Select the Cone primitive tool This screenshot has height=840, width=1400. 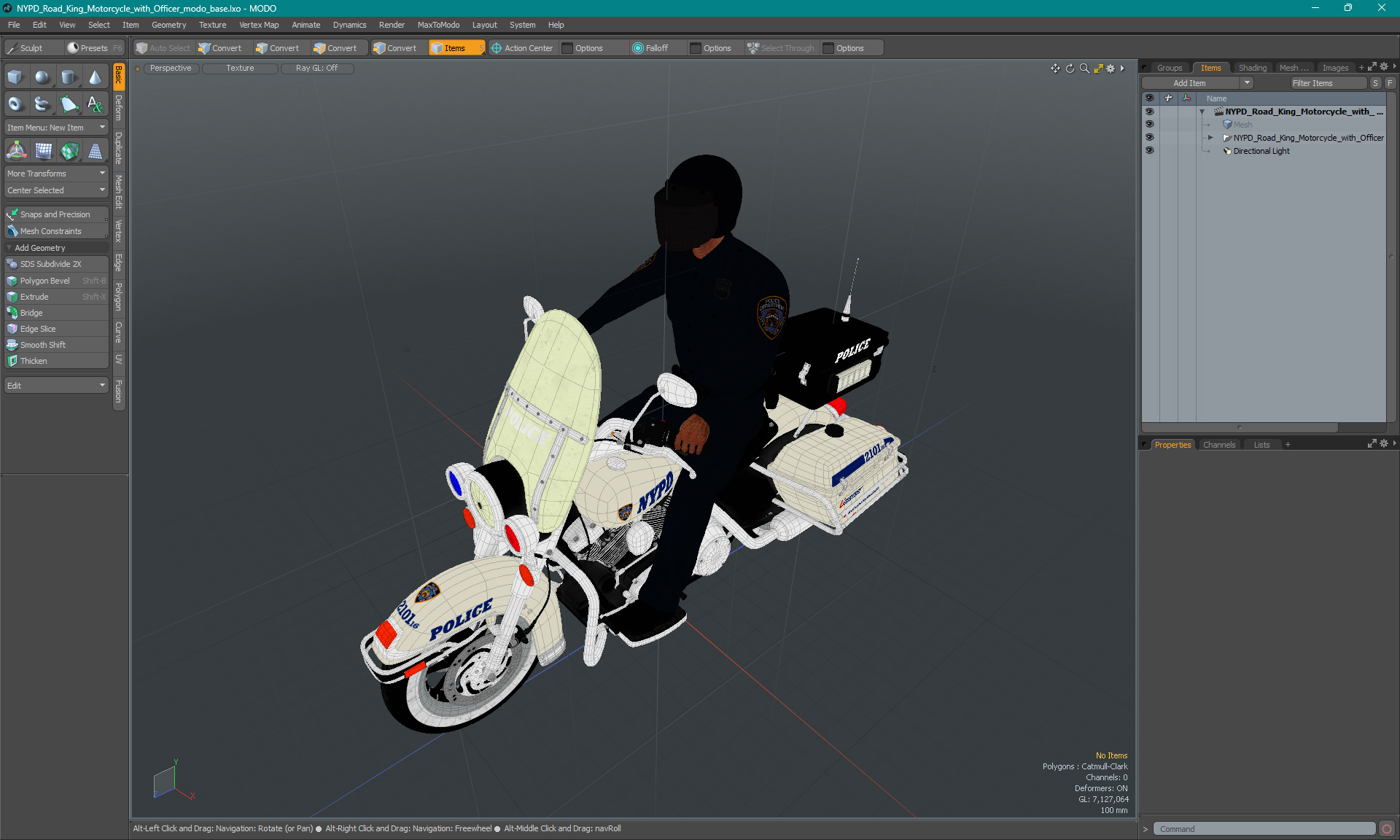pyautogui.click(x=95, y=77)
